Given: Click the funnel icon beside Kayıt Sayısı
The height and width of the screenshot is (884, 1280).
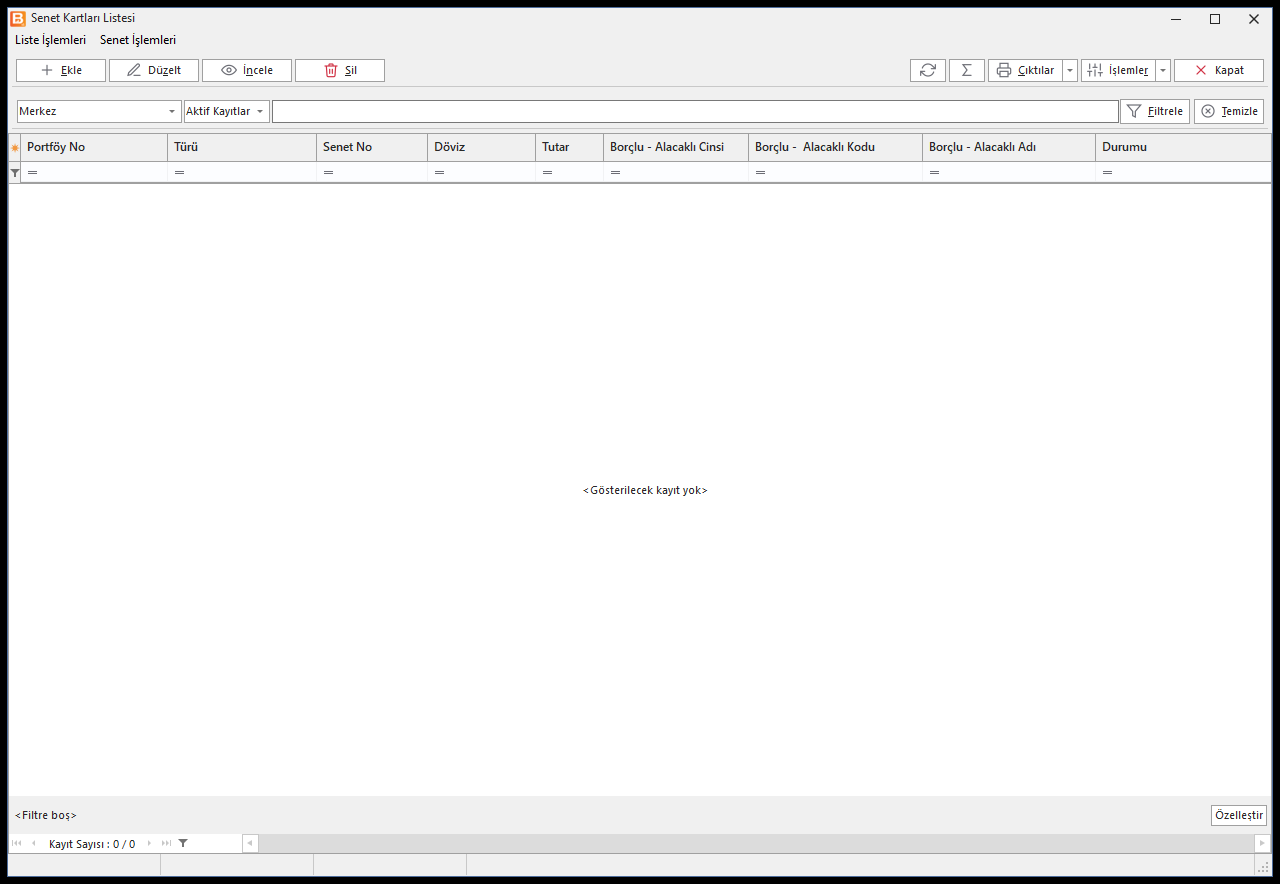Looking at the screenshot, I should (x=183, y=844).
